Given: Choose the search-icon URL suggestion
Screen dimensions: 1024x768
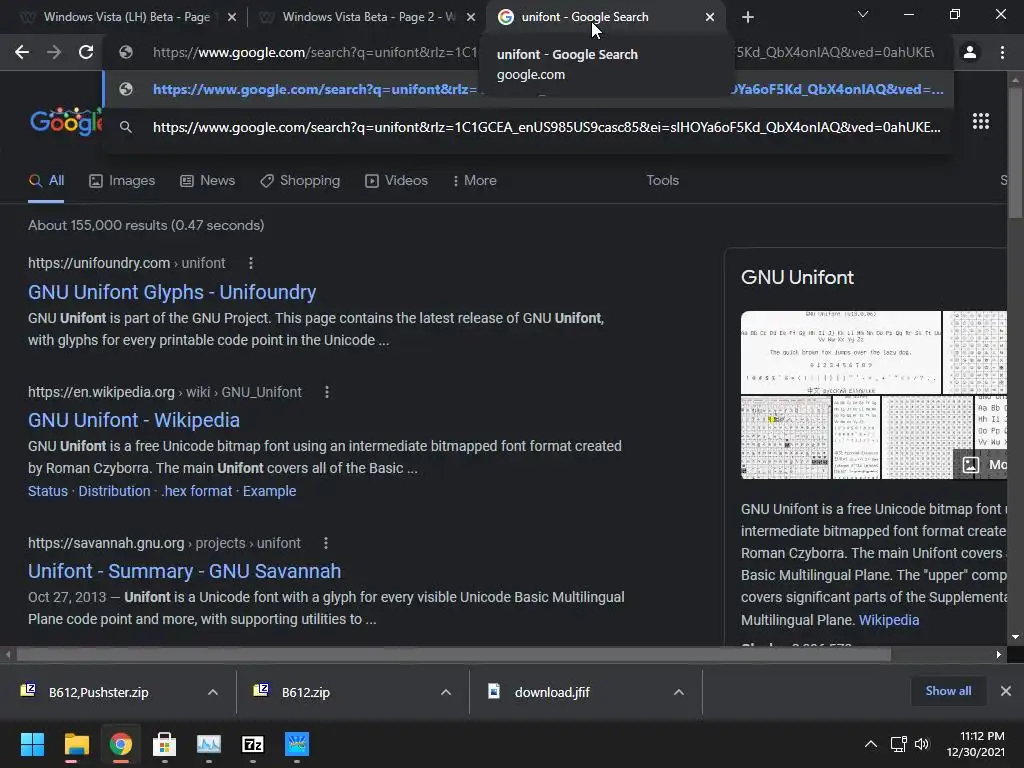Looking at the screenshot, I should 528,127.
